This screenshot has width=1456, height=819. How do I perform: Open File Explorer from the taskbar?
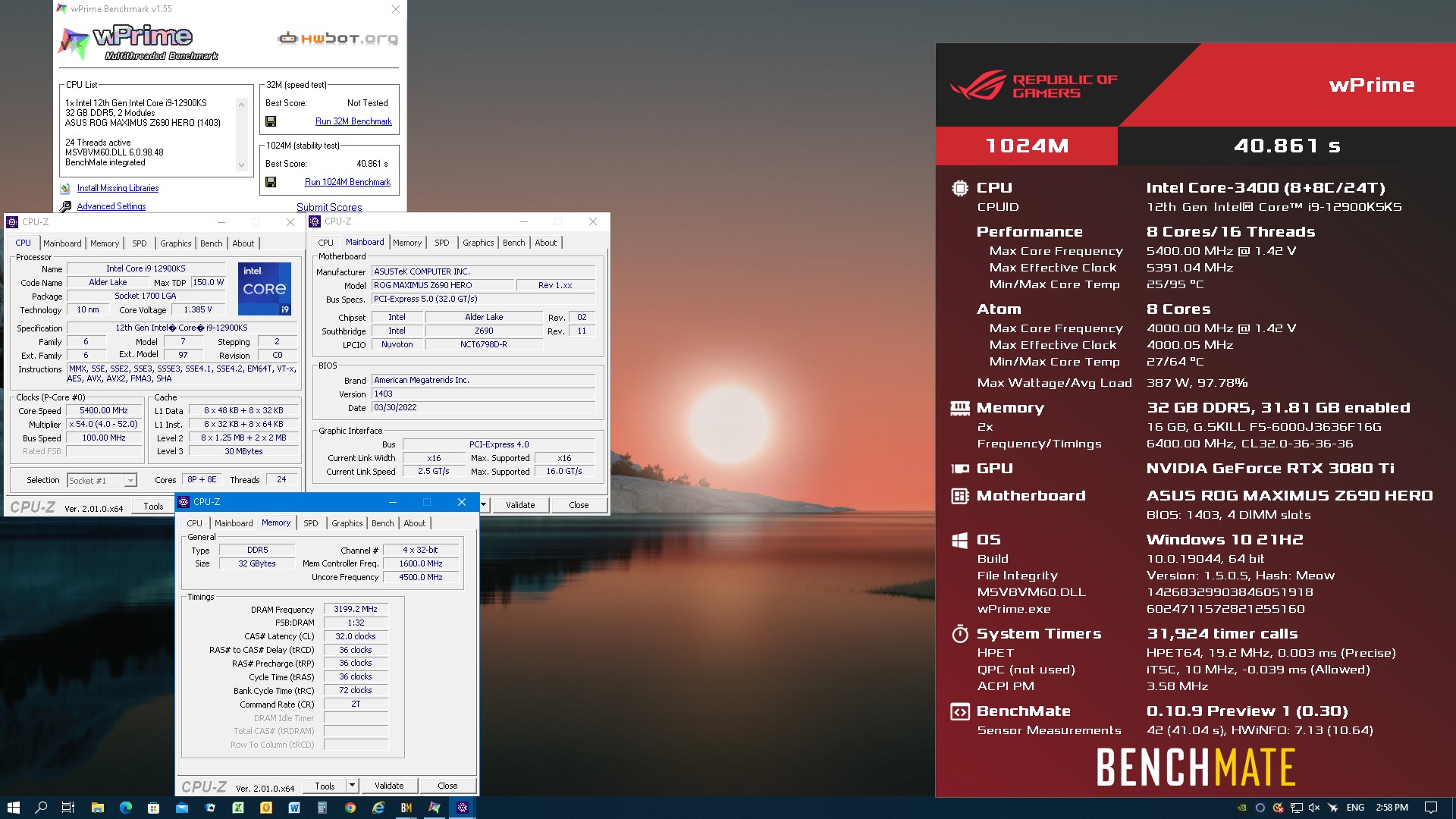coord(98,808)
